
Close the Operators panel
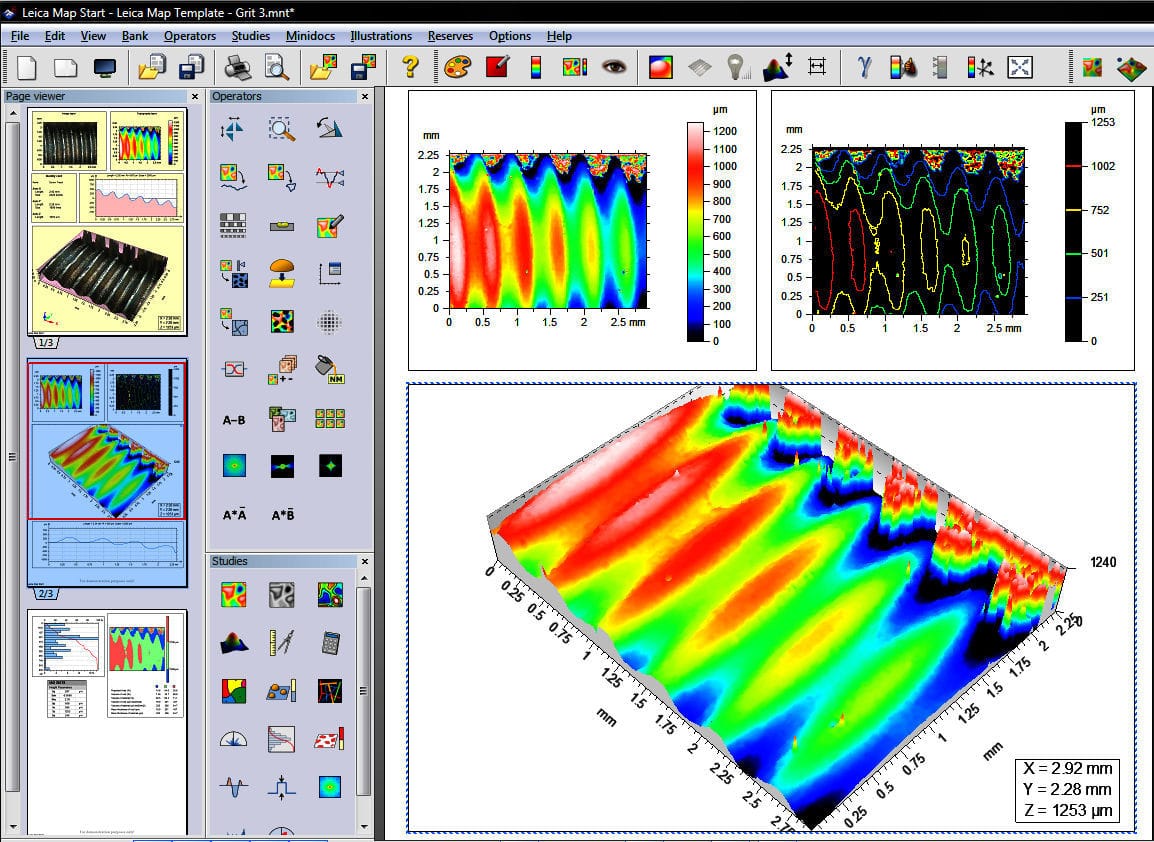pyautogui.click(x=364, y=96)
